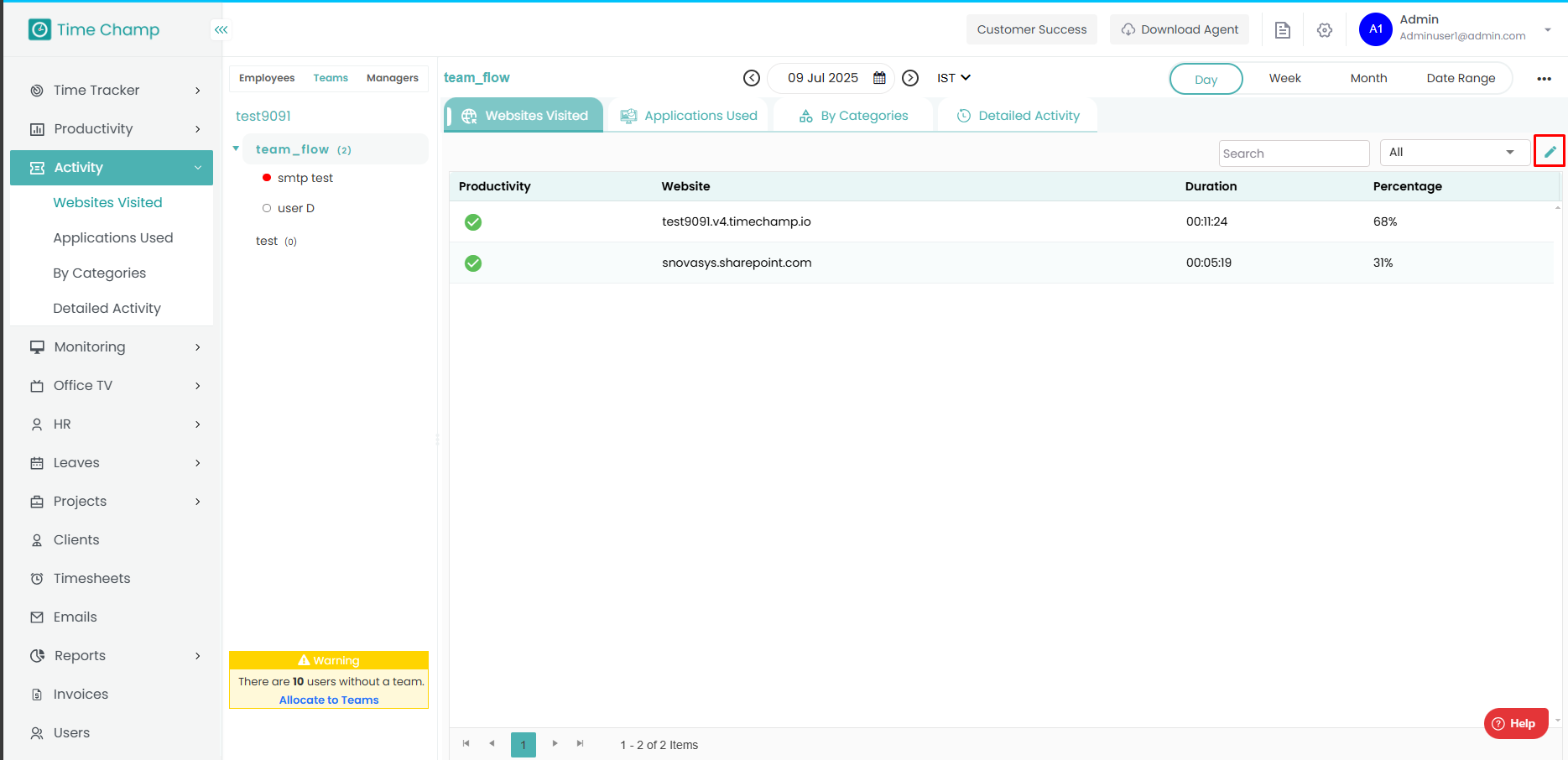
Task: Click the Allocate to Teams link
Action: pyautogui.click(x=329, y=700)
